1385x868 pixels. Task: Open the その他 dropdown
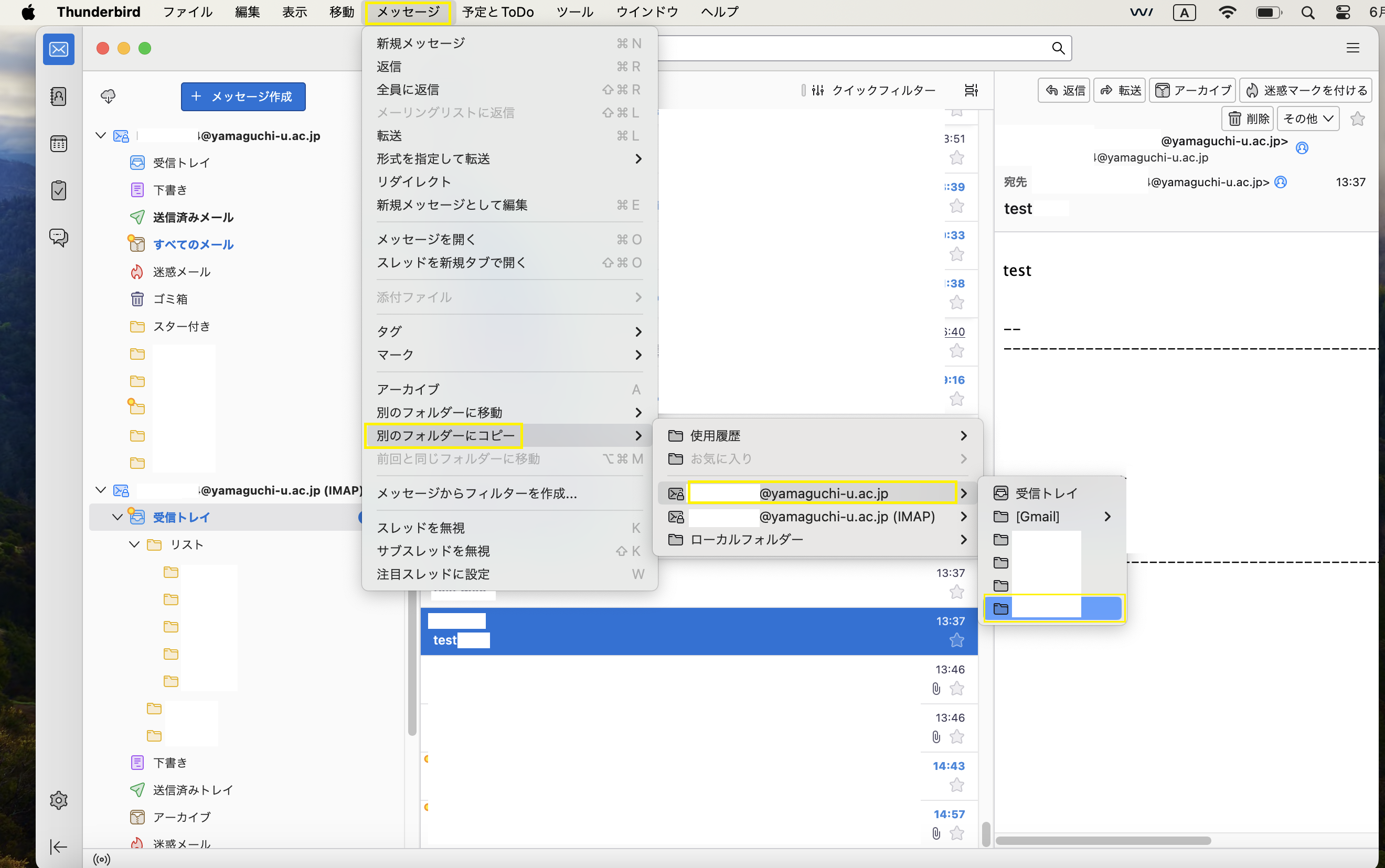pyautogui.click(x=1308, y=119)
